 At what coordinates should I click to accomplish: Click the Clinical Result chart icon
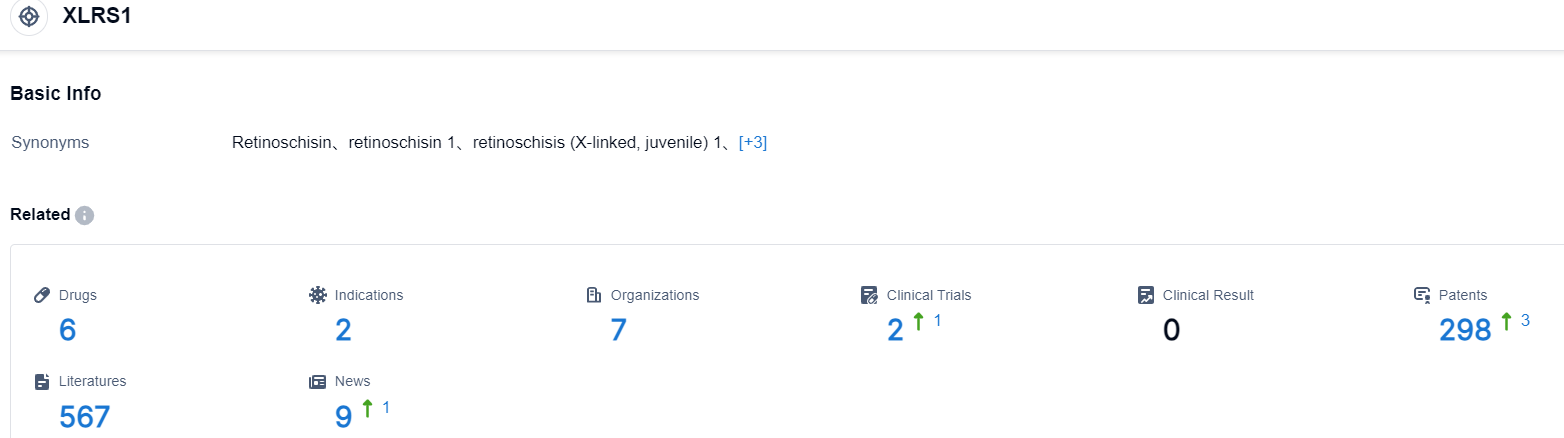pos(1146,295)
